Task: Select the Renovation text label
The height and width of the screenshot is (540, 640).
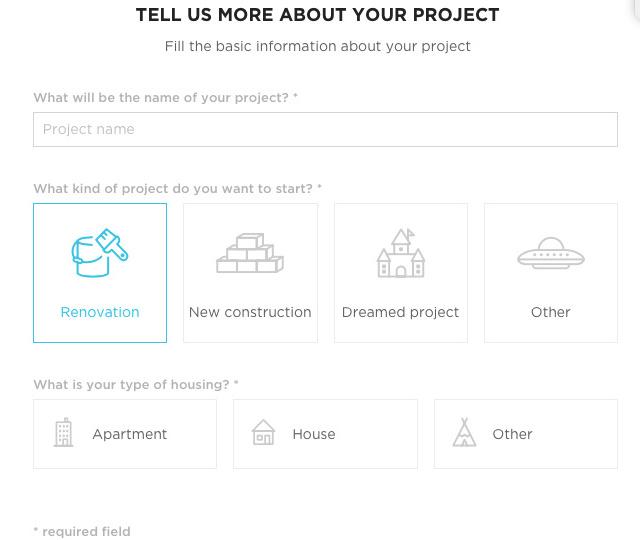Action: tap(100, 312)
